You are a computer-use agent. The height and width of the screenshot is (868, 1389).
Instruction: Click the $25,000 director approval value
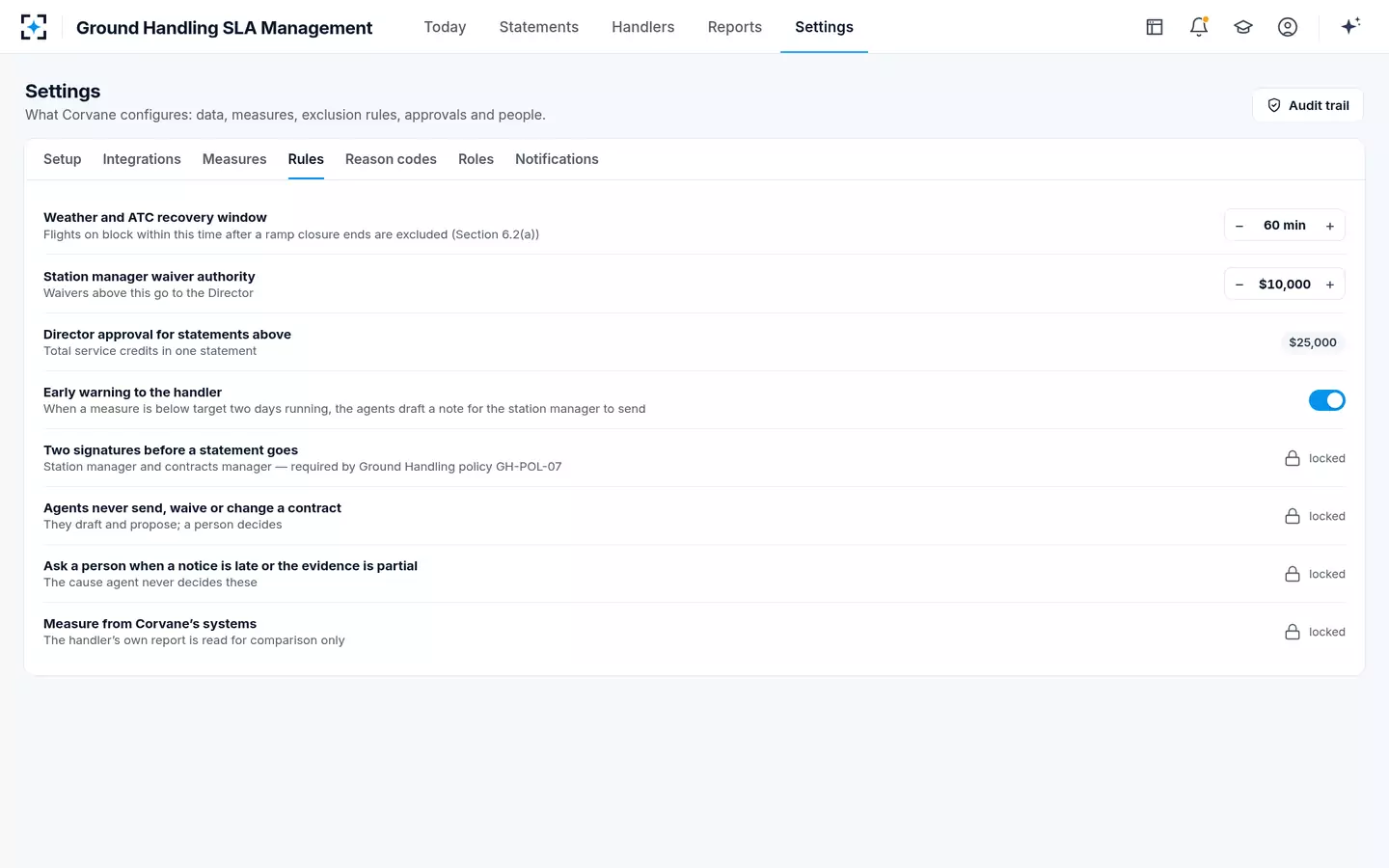1313,342
